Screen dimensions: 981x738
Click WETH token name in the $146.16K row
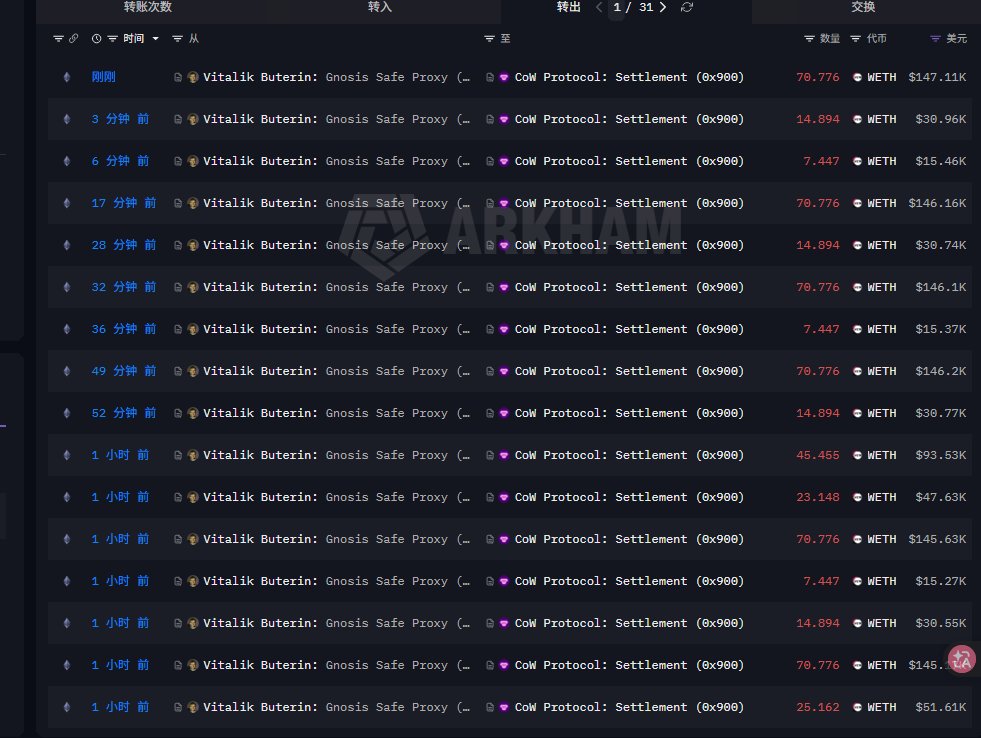(x=882, y=203)
